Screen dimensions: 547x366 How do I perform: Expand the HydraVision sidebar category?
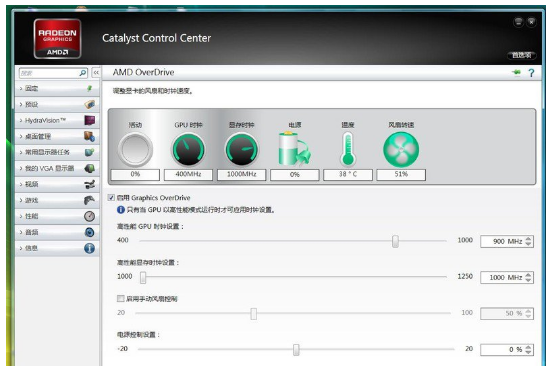point(57,120)
